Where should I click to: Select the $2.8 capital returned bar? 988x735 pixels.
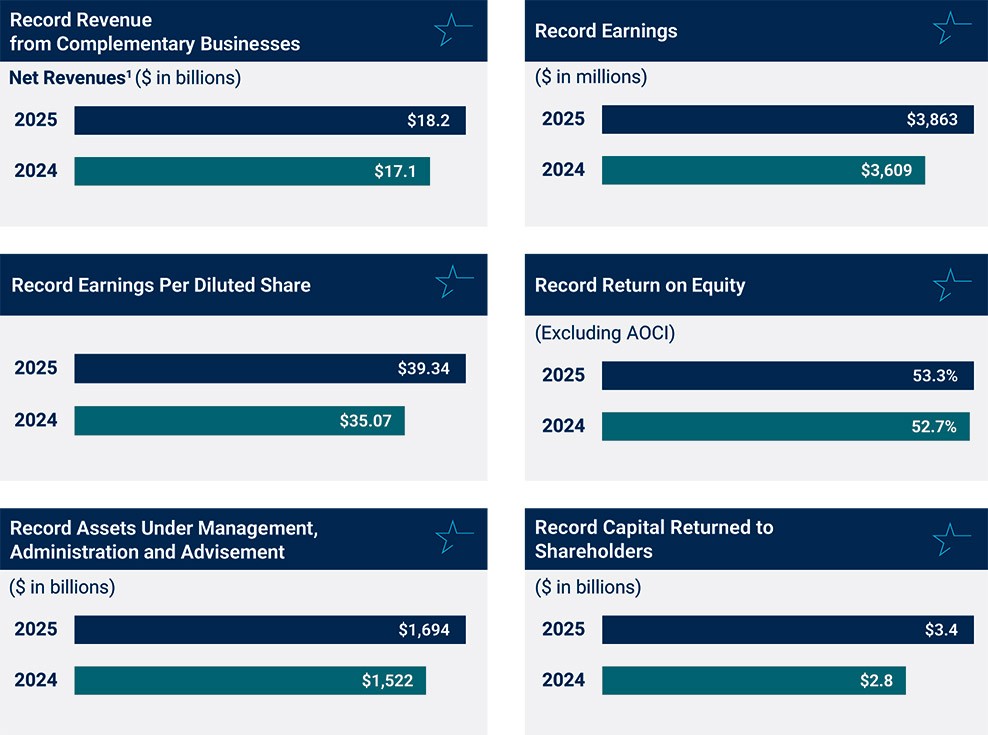point(753,680)
